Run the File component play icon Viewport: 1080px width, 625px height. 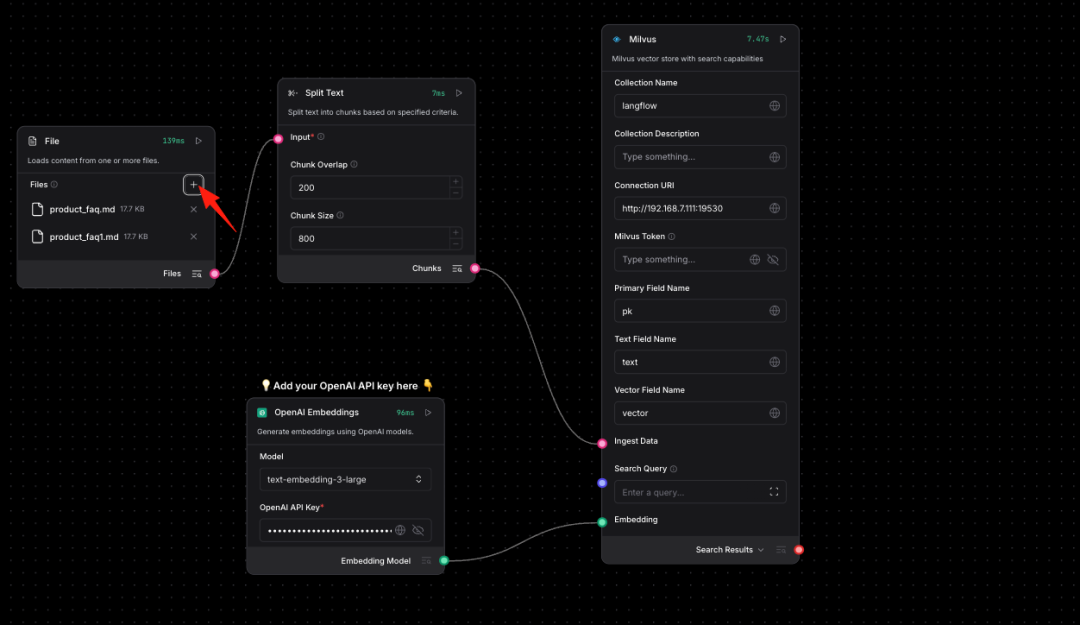click(x=198, y=141)
